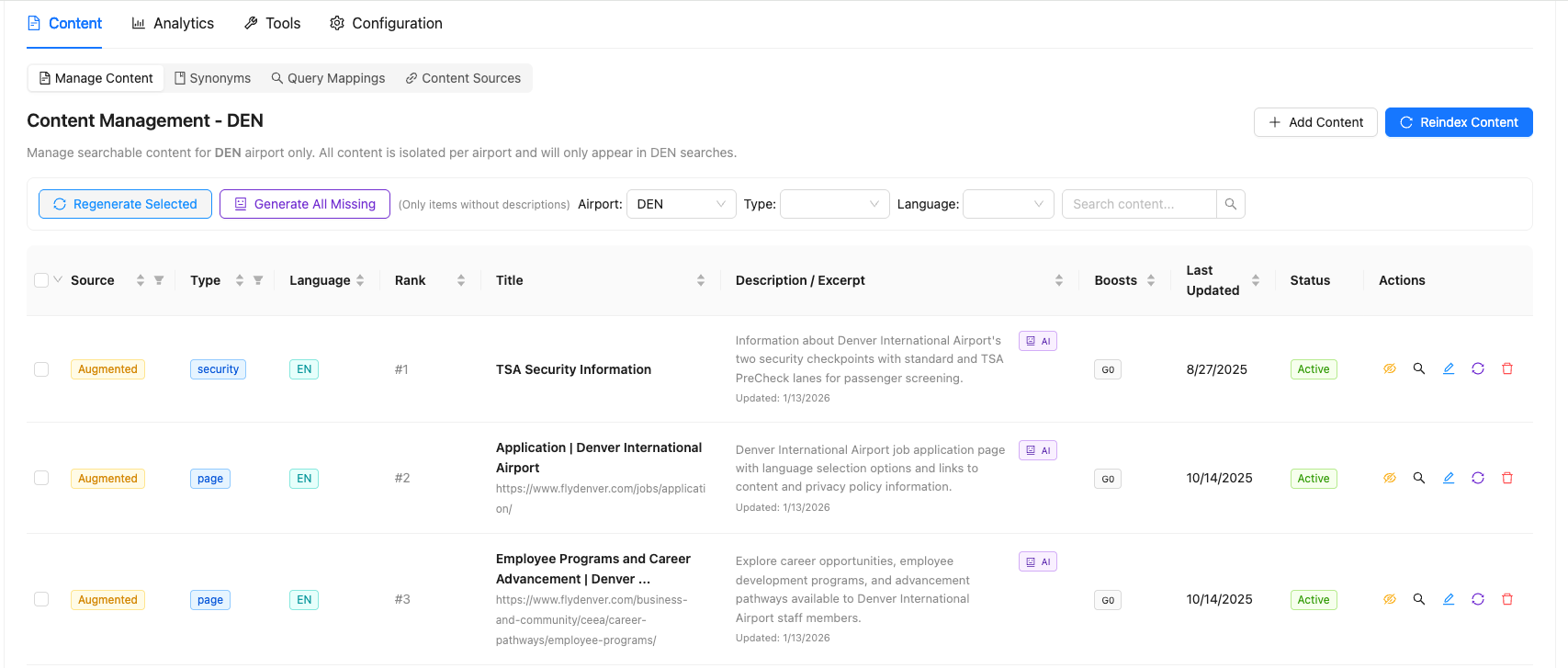Sort by Rank column arrows
Screen dimensions: 1568x668
[x=461, y=280]
